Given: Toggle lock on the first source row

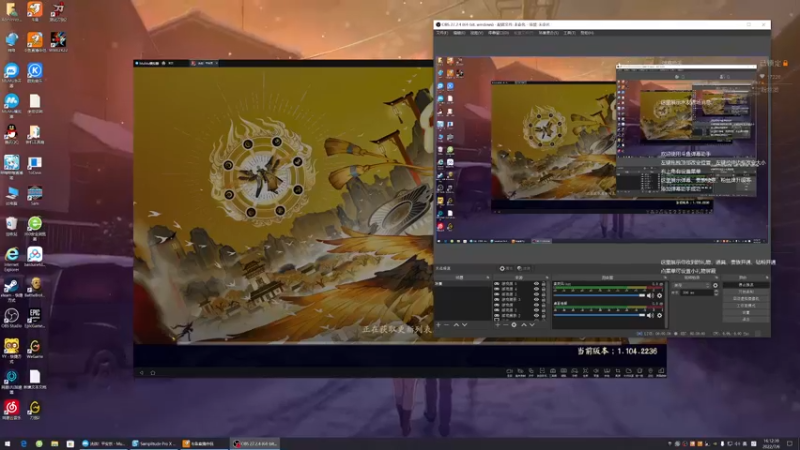Looking at the screenshot, I should coord(543,284).
